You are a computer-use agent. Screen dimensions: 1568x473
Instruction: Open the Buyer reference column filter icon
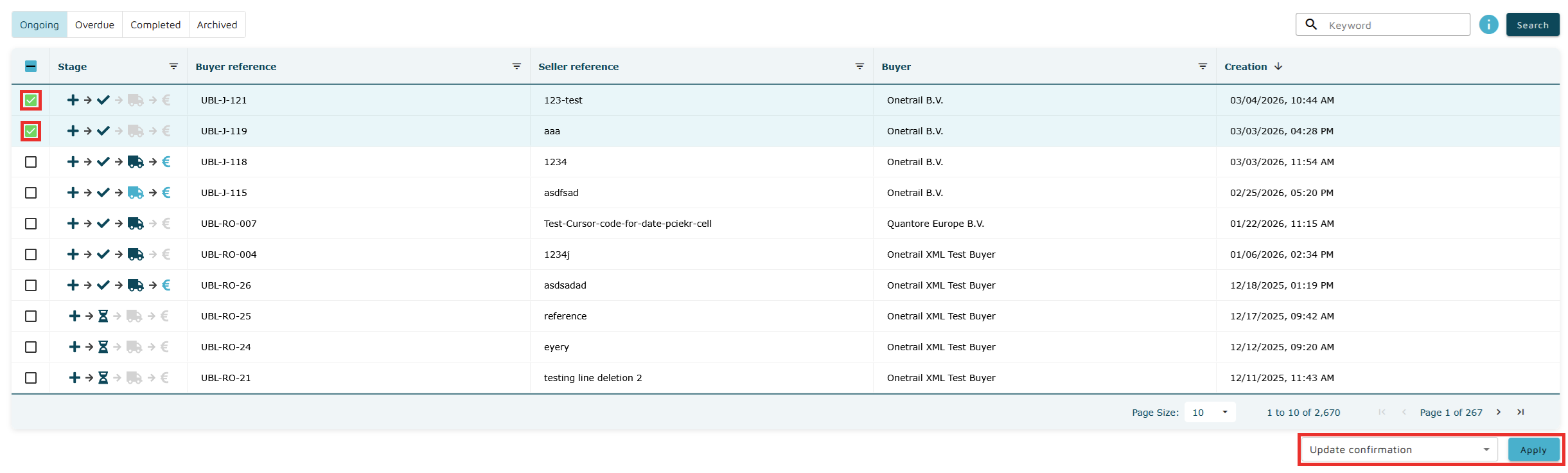[x=516, y=66]
